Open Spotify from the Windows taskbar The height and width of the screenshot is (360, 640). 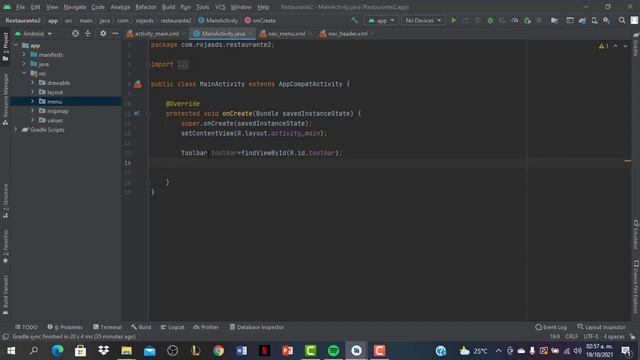333,350
